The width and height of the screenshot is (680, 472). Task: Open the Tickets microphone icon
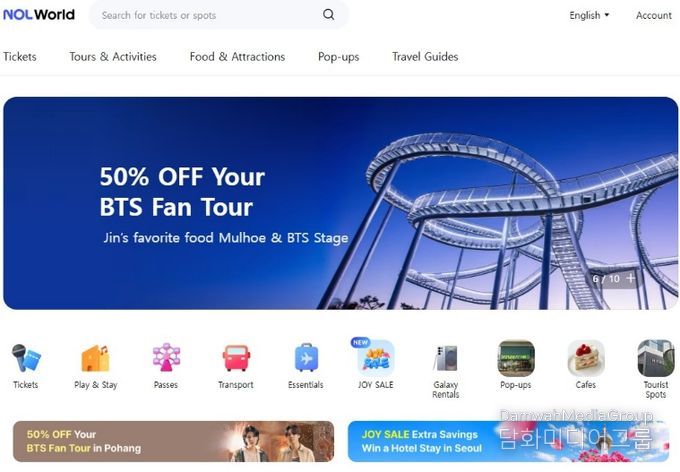pos(26,358)
